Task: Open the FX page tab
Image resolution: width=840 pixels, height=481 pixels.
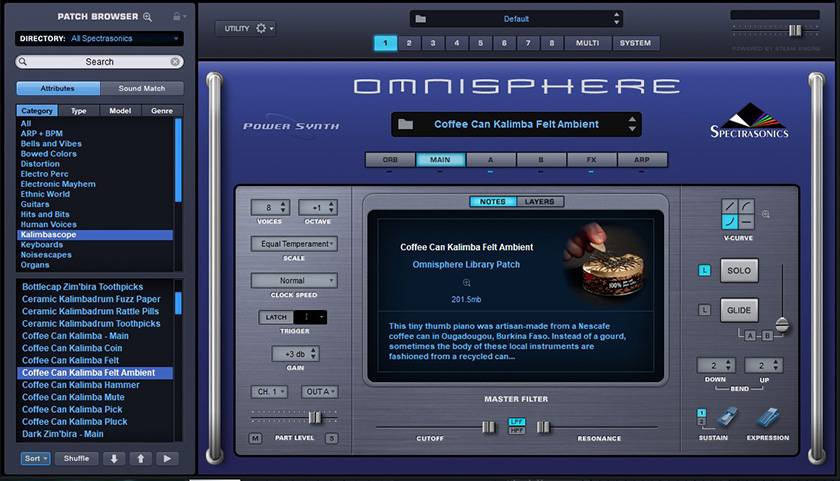Action: coord(591,160)
